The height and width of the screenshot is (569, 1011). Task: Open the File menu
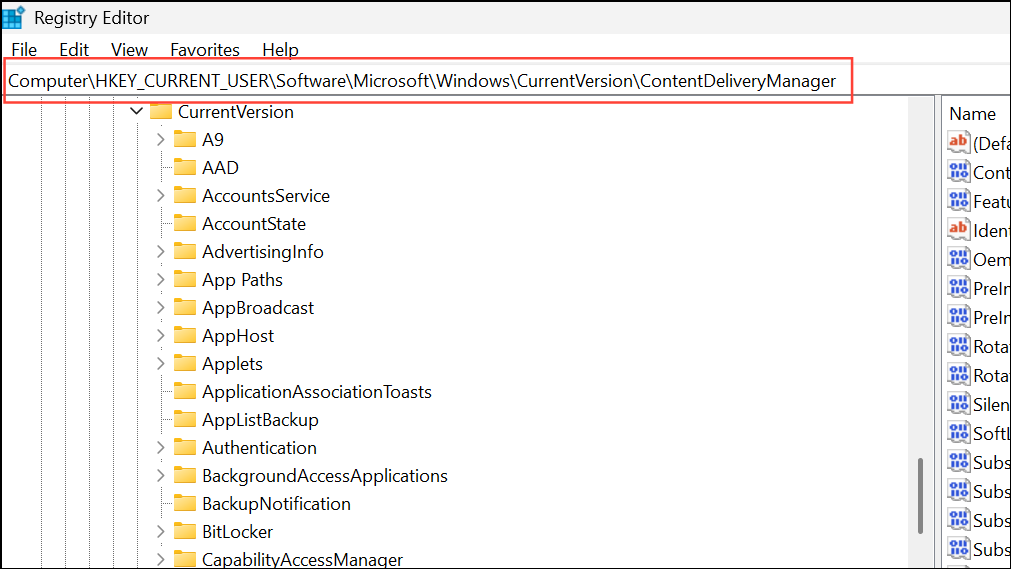[24, 50]
